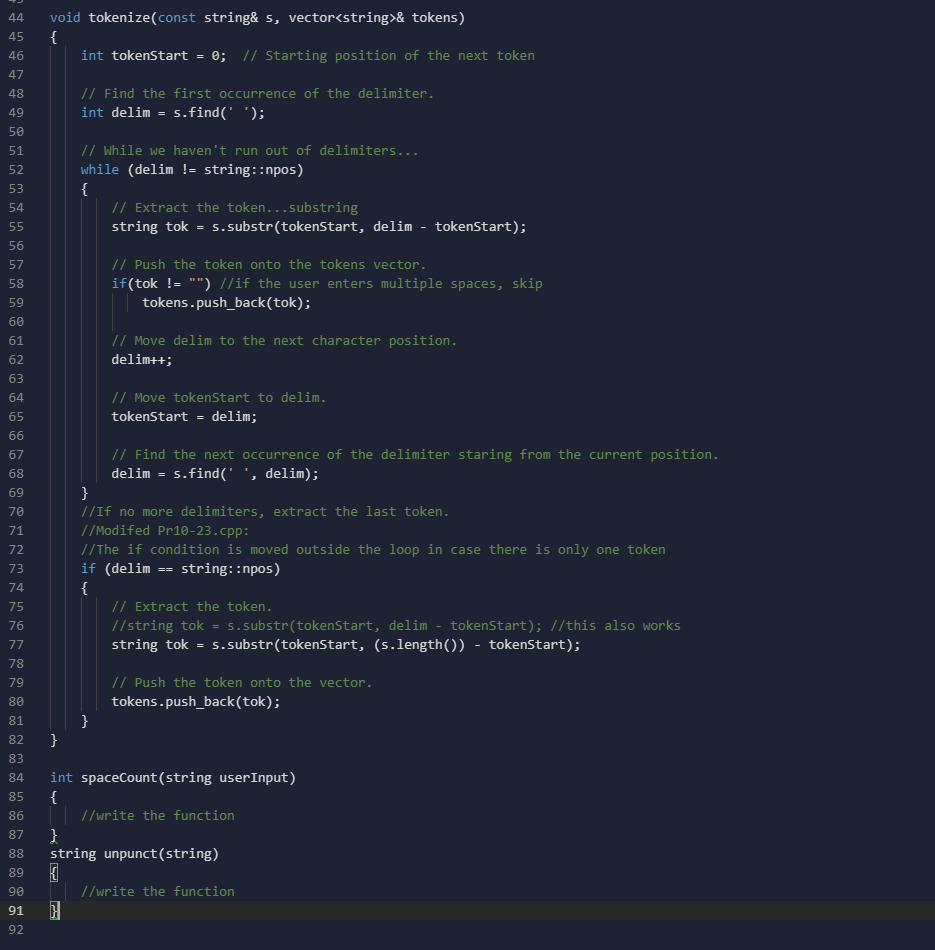Click the 'while (delim != string::npos)' line
Screen dimensions: 935x950
click(191, 170)
